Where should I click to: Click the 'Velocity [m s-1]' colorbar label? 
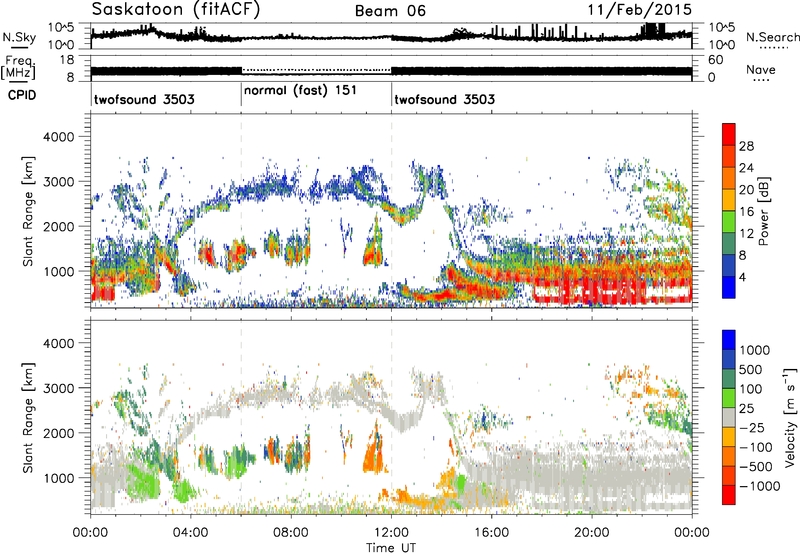(x=790, y=417)
